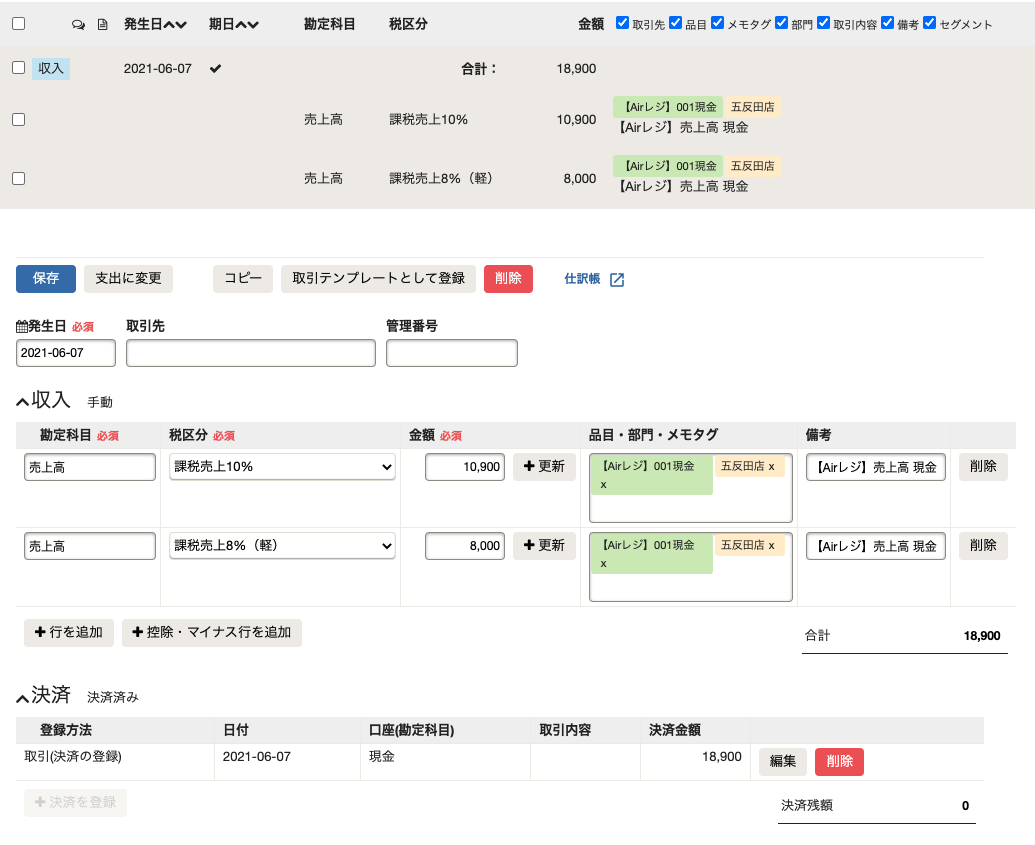
Task: Delete the 課税売上10% income row
Action: pyautogui.click(x=983, y=467)
